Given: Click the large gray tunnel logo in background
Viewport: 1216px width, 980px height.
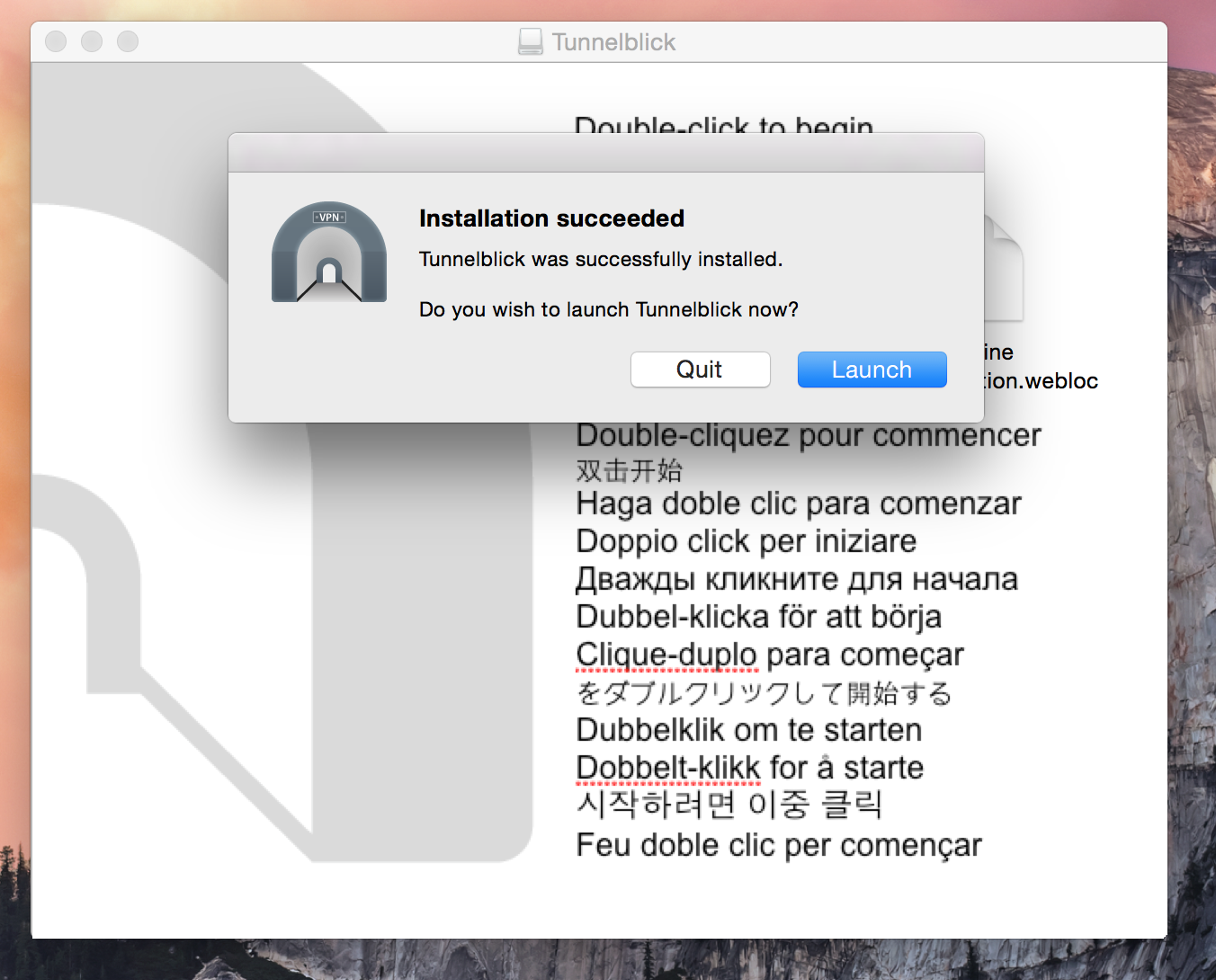Looking at the screenshot, I should [x=180, y=629].
